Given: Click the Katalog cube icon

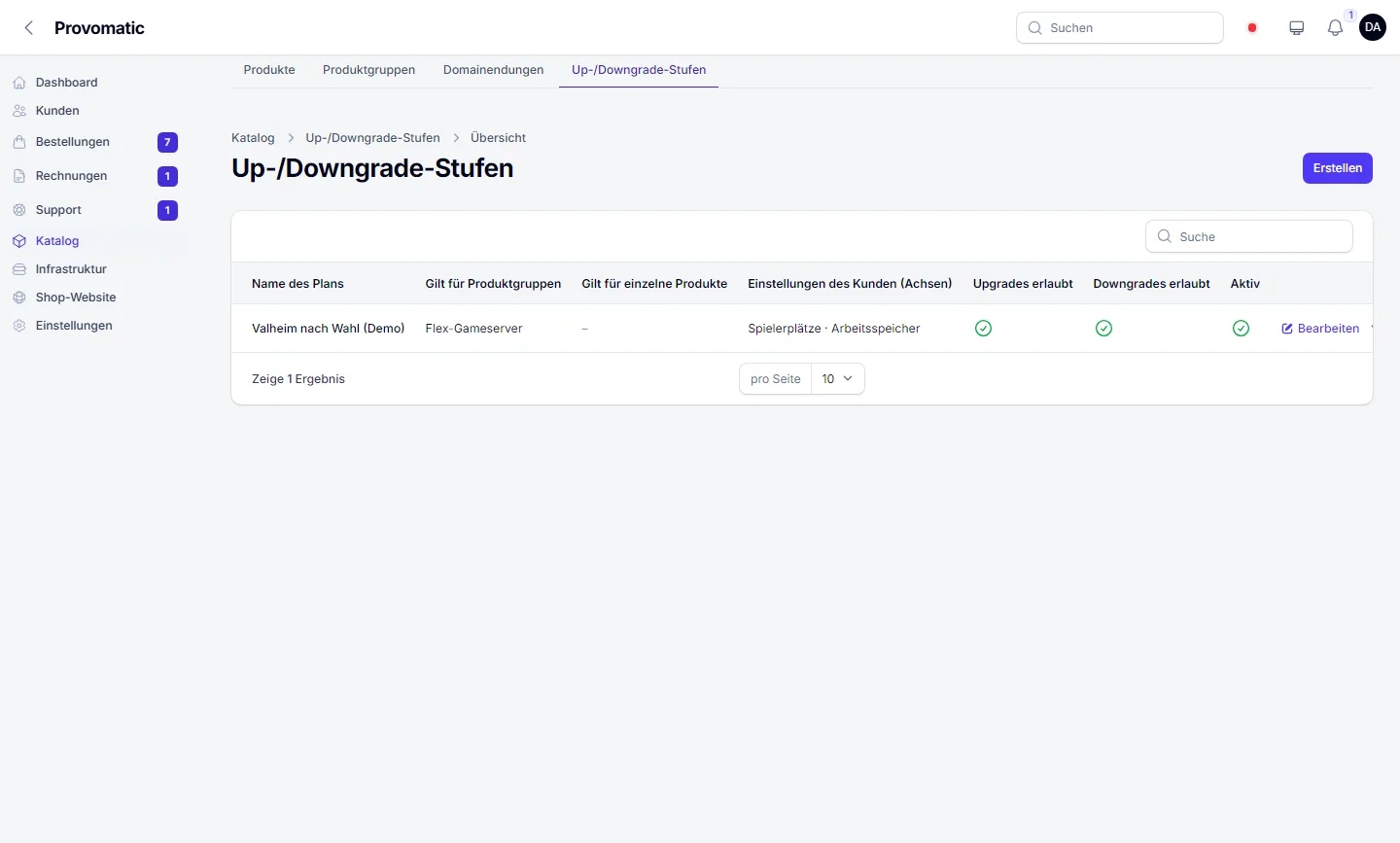Looking at the screenshot, I should coord(19,241).
